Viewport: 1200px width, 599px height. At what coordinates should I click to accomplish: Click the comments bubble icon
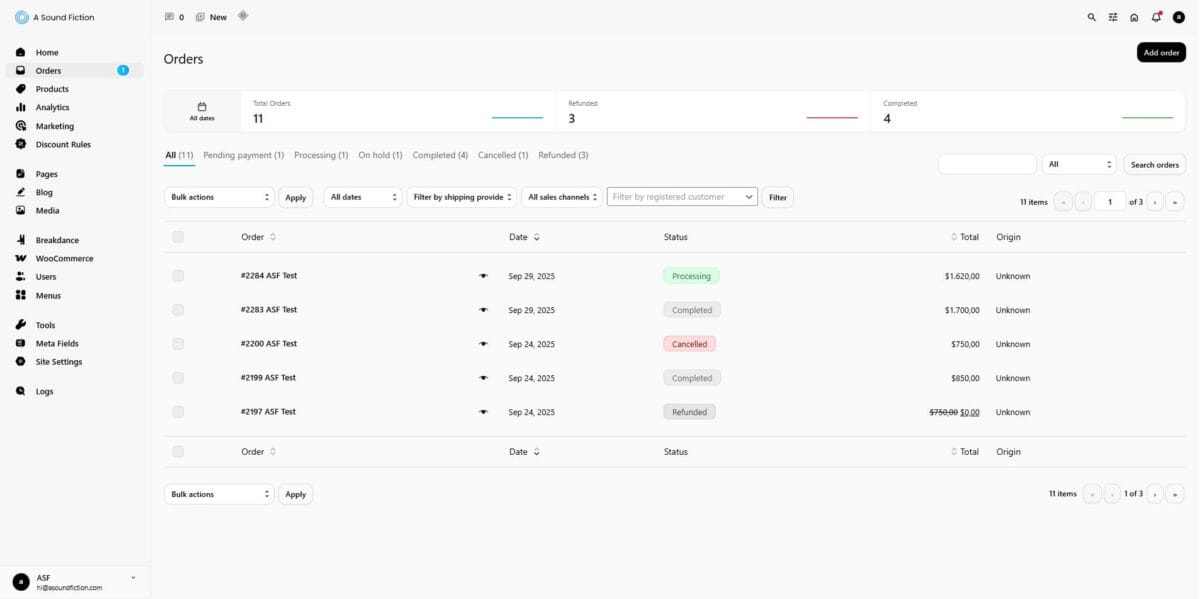pyautogui.click(x=169, y=17)
